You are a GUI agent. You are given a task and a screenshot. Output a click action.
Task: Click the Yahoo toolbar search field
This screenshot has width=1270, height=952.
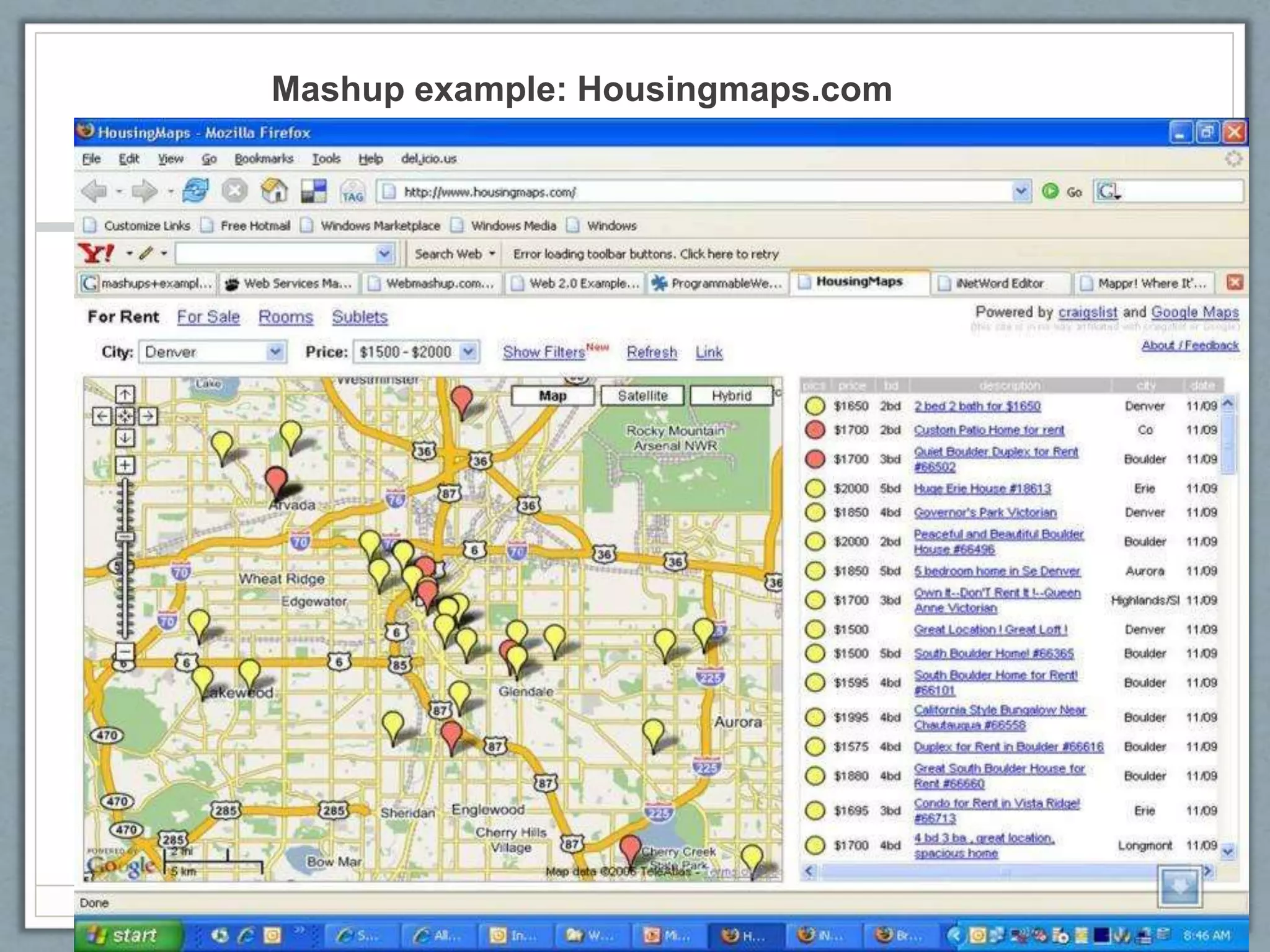[x=283, y=253]
